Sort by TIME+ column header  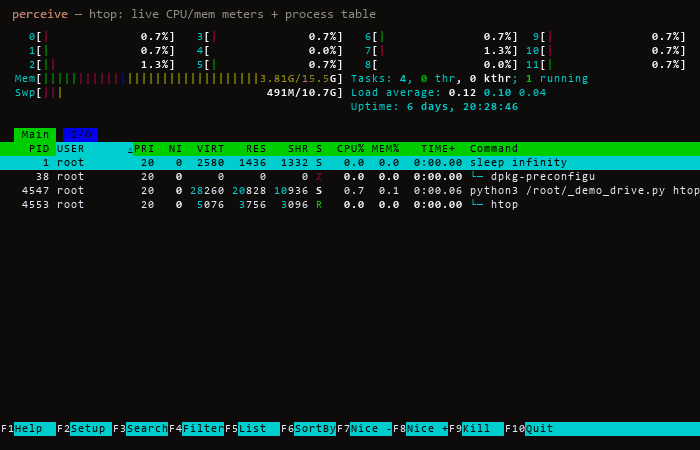[438, 149]
